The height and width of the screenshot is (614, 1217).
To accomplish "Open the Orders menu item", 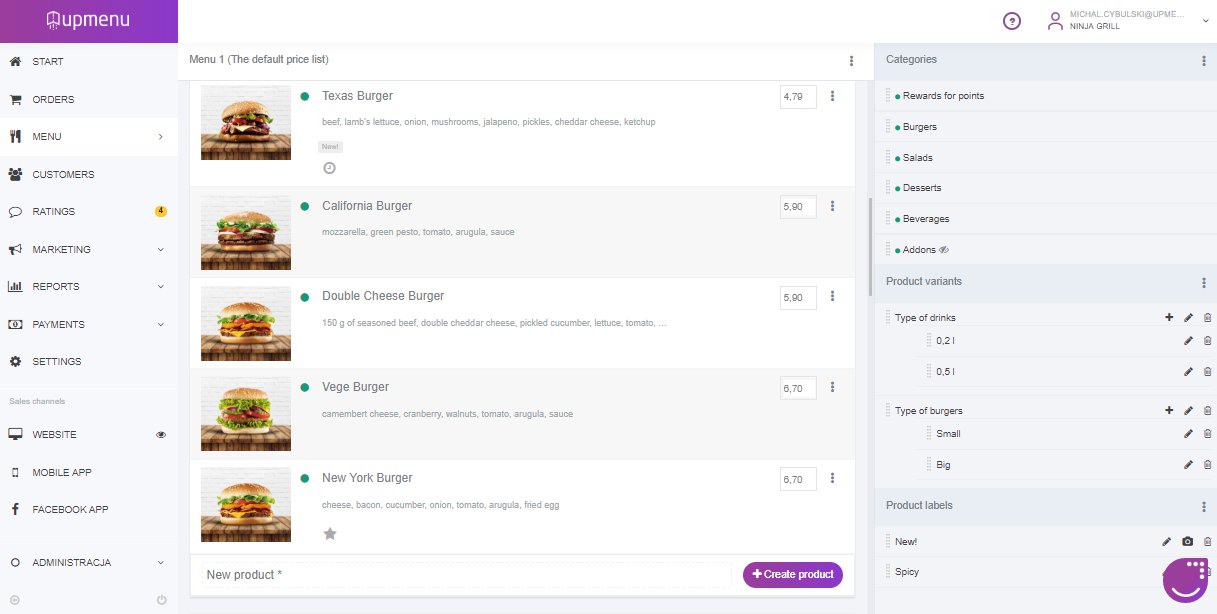I will pyautogui.click(x=53, y=100).
